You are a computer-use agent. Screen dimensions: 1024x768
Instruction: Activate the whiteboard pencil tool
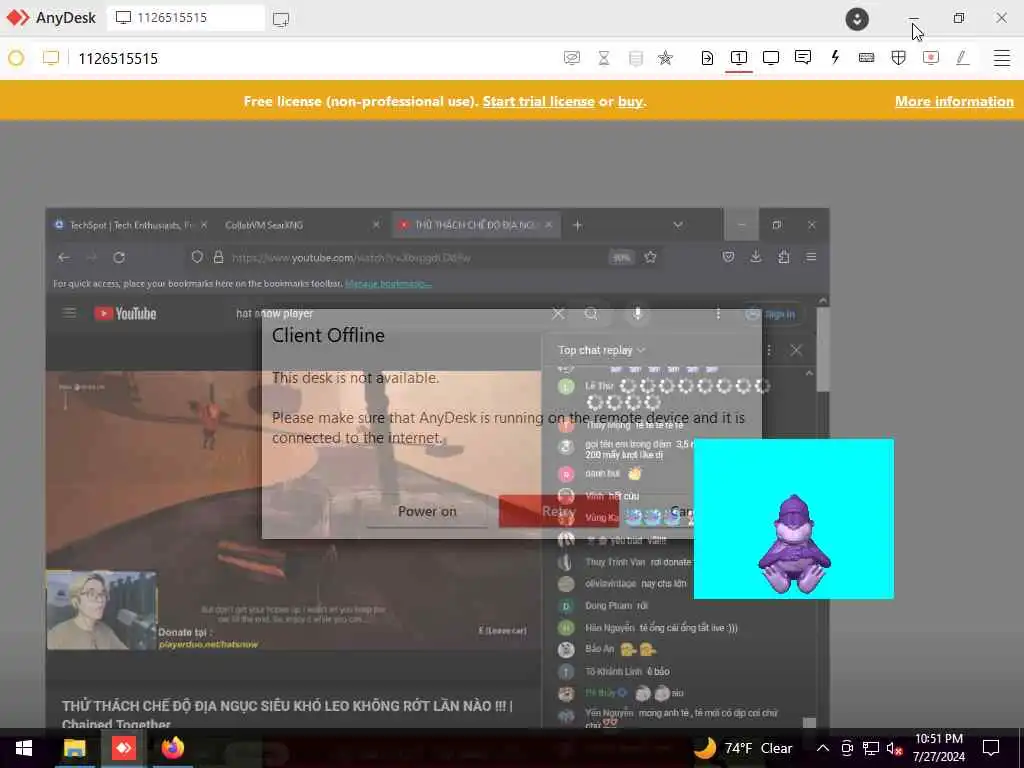coord(962,58)
